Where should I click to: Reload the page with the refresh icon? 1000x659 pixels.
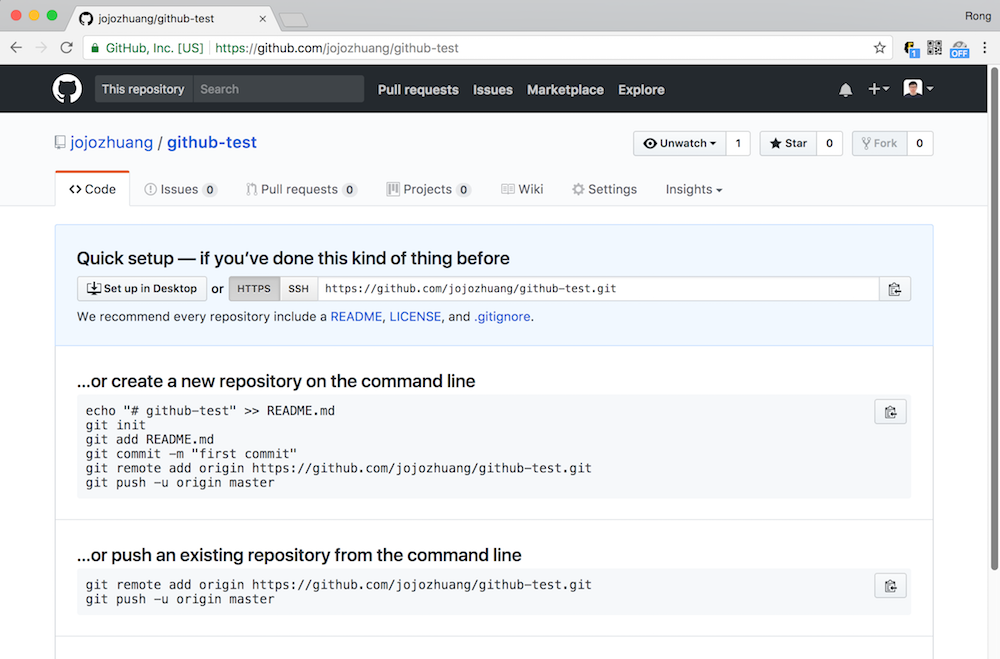(x=66, y=47)
